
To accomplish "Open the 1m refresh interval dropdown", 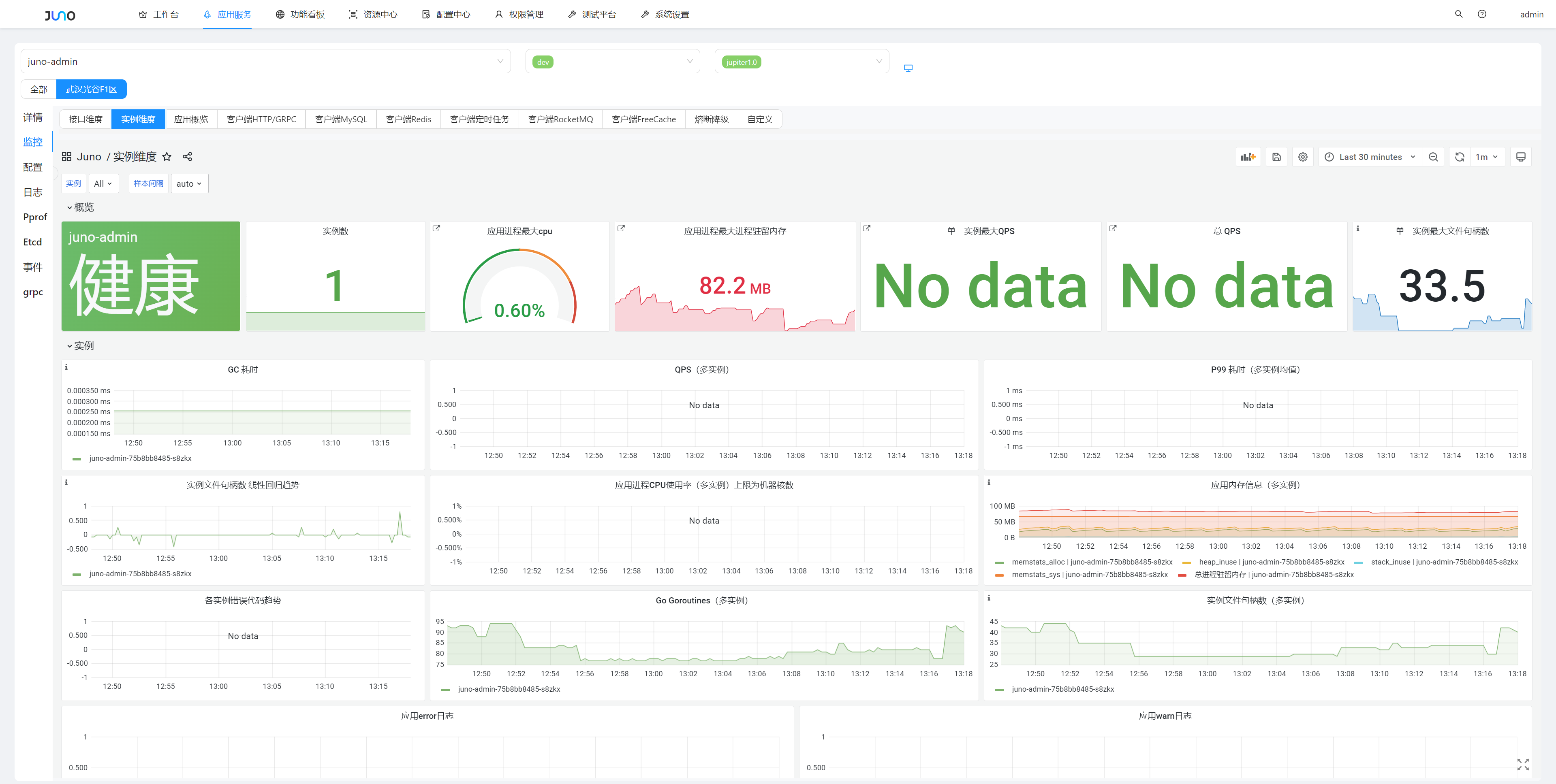I will point(1487,157).
